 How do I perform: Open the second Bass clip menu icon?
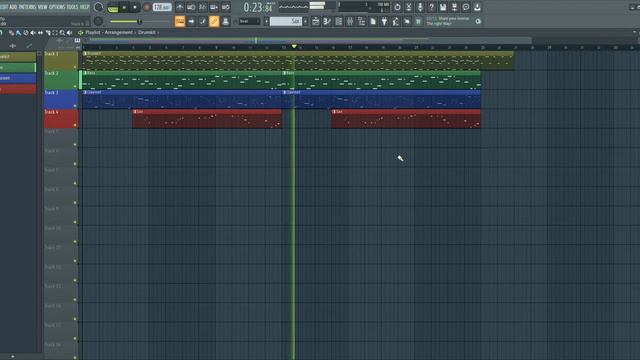(284, 73)
